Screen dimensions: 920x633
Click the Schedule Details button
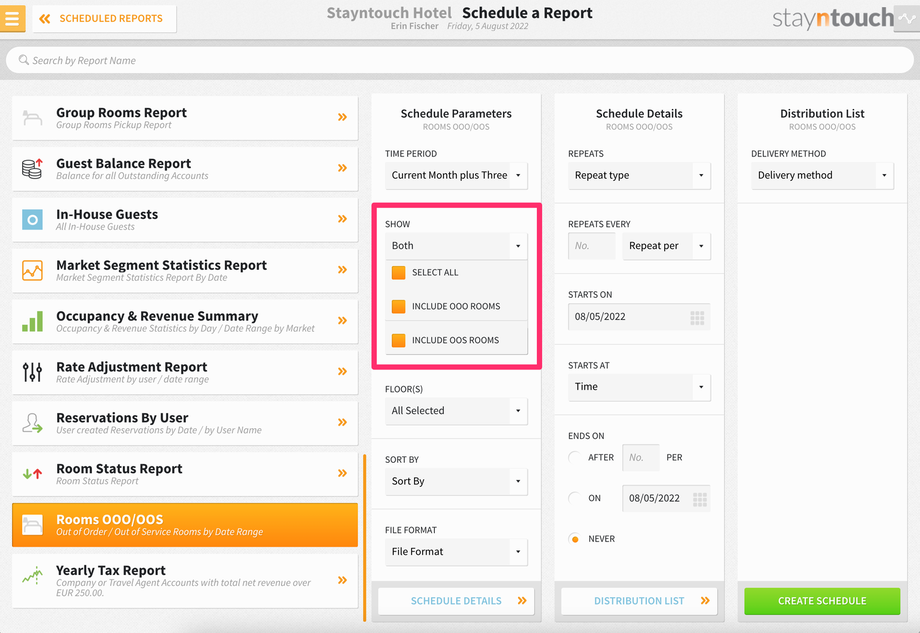456,601
